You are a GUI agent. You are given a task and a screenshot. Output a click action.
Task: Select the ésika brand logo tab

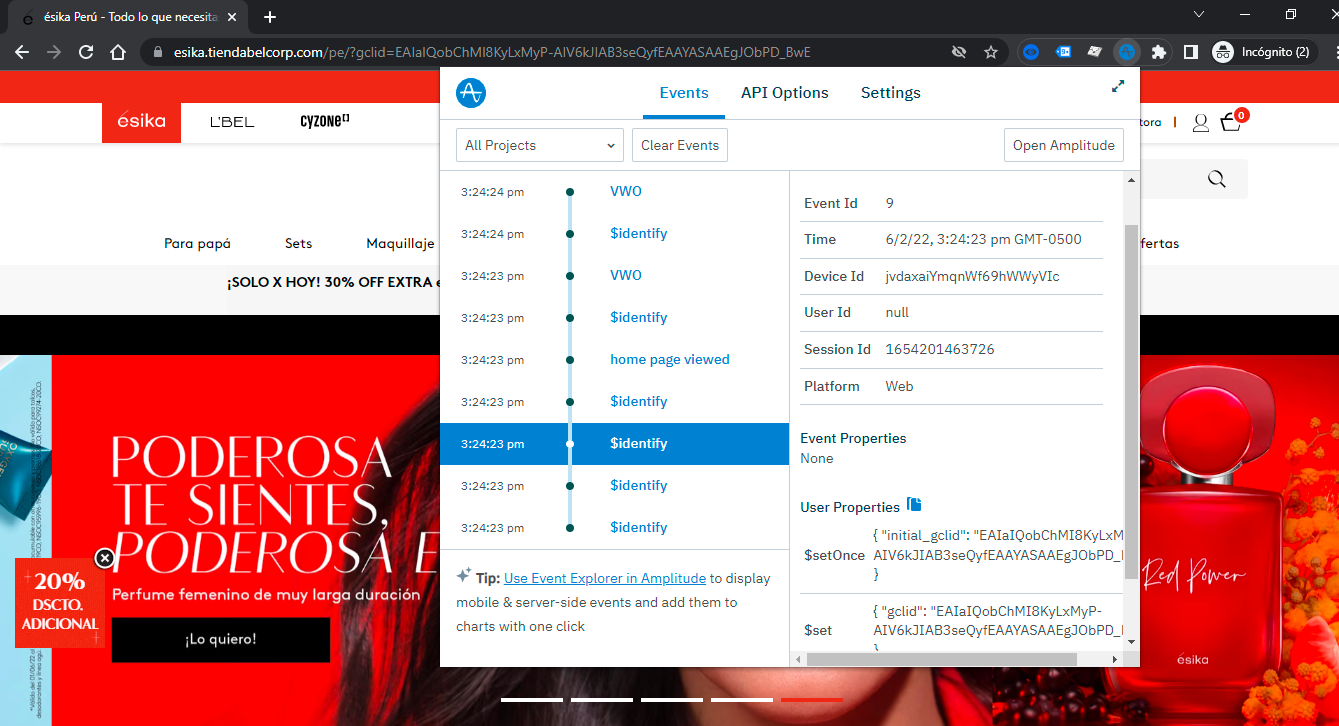click(x=141, y=122)
